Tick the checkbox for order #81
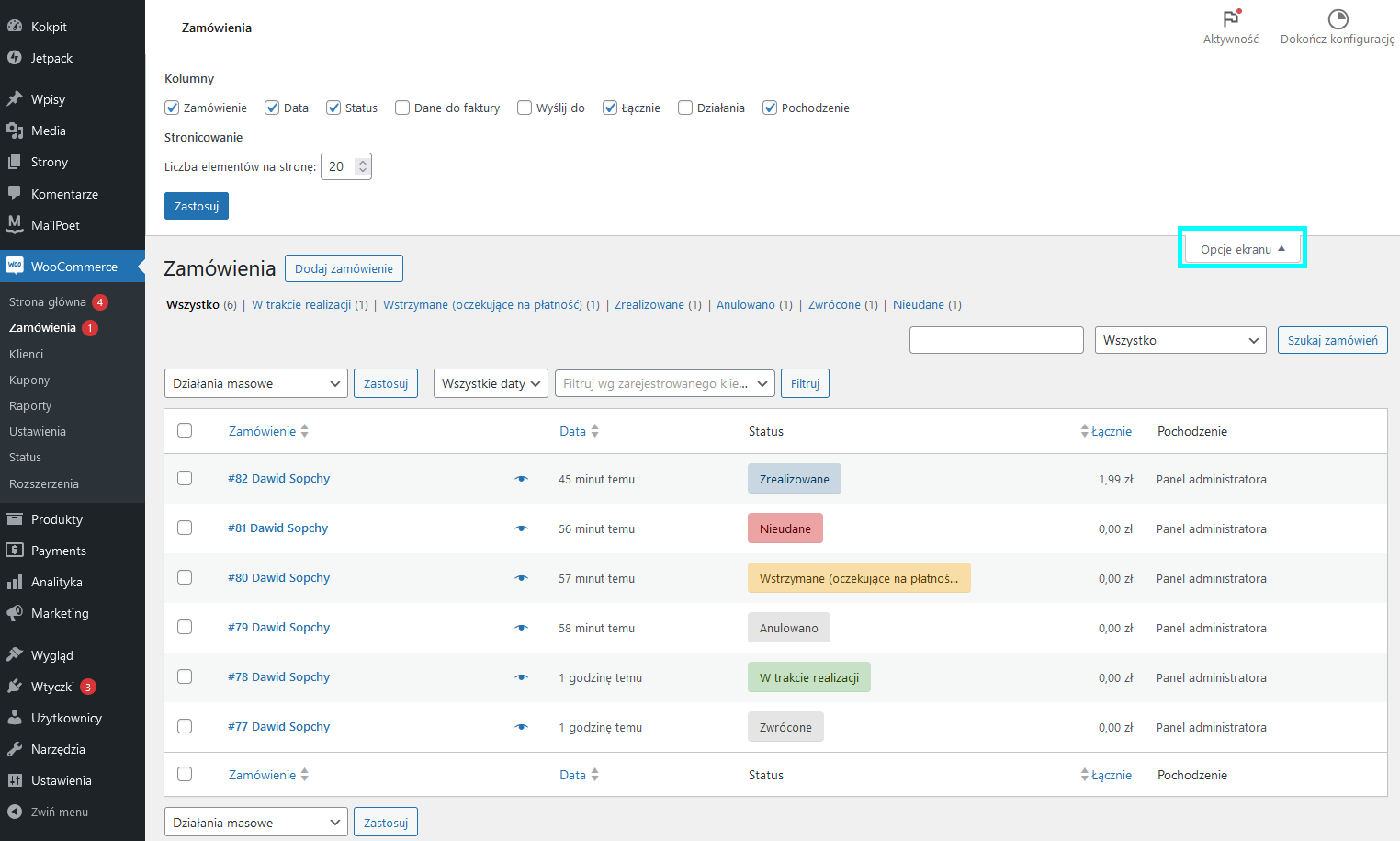Viewport: 1400px width, 841px height. [x=185, y=528]
